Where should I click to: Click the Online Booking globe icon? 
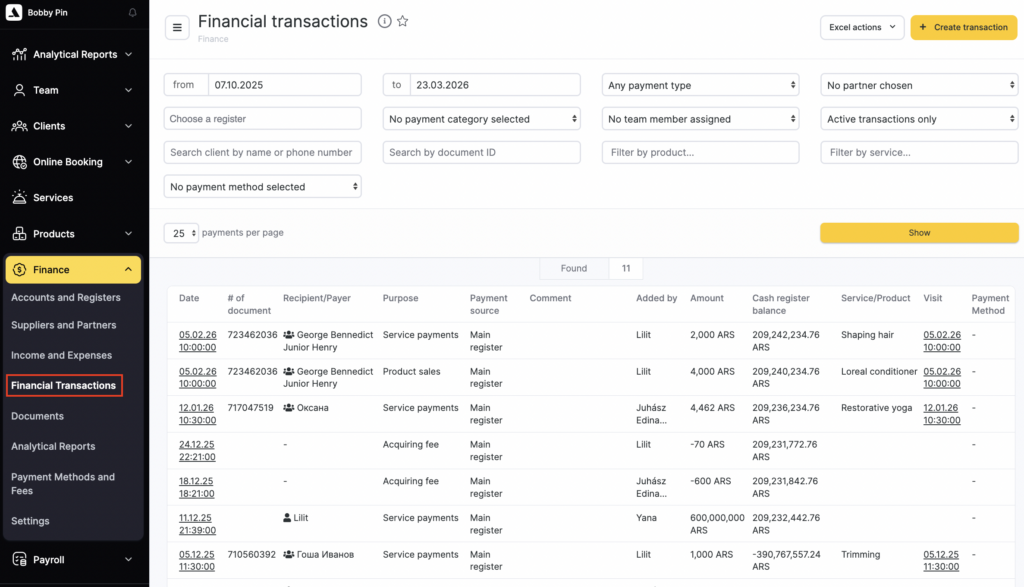click(19, 162)
